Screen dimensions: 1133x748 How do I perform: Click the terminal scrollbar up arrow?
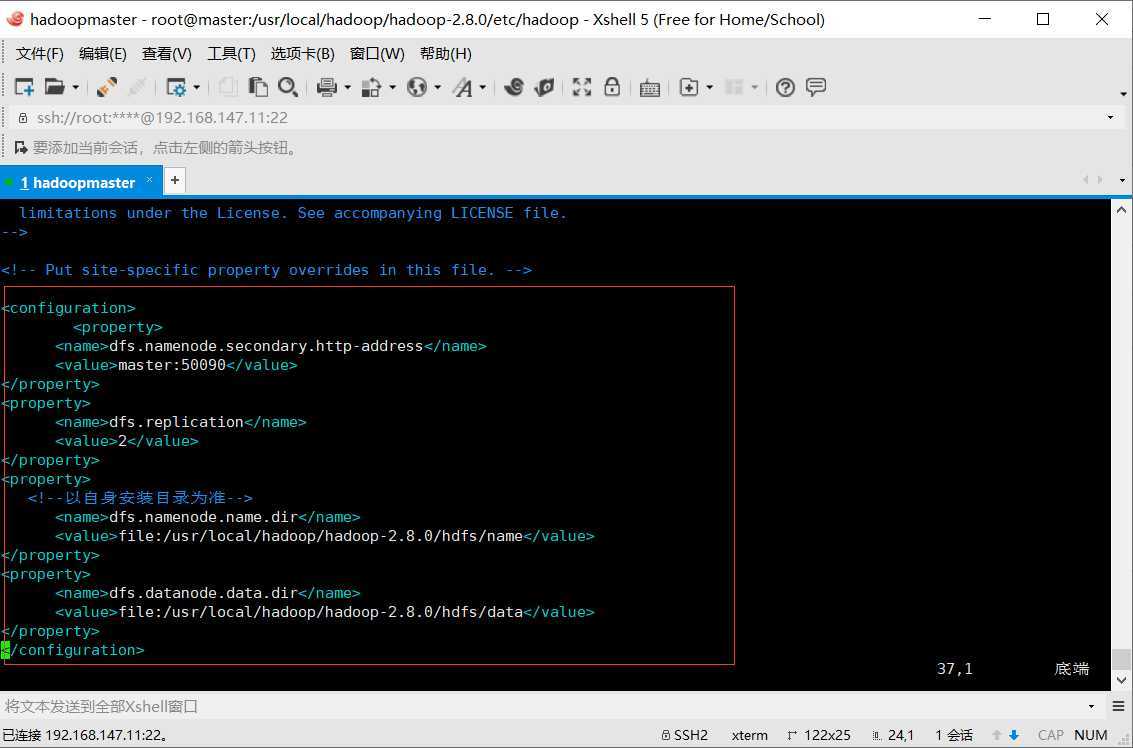click(1121, 210)
